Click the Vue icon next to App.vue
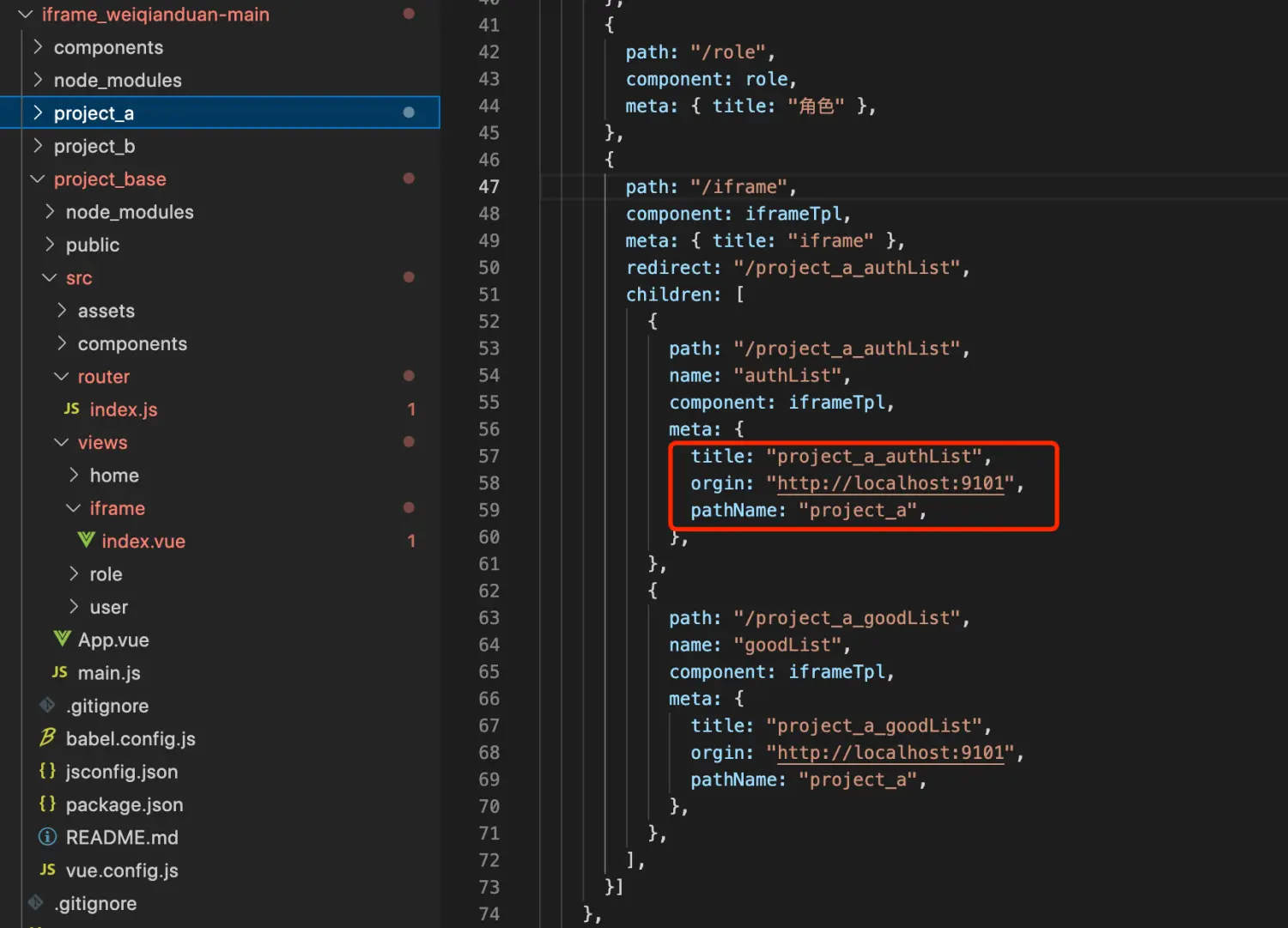Image resolution: width=1288 pixels, height=928 pixels. tap(62, 640)
